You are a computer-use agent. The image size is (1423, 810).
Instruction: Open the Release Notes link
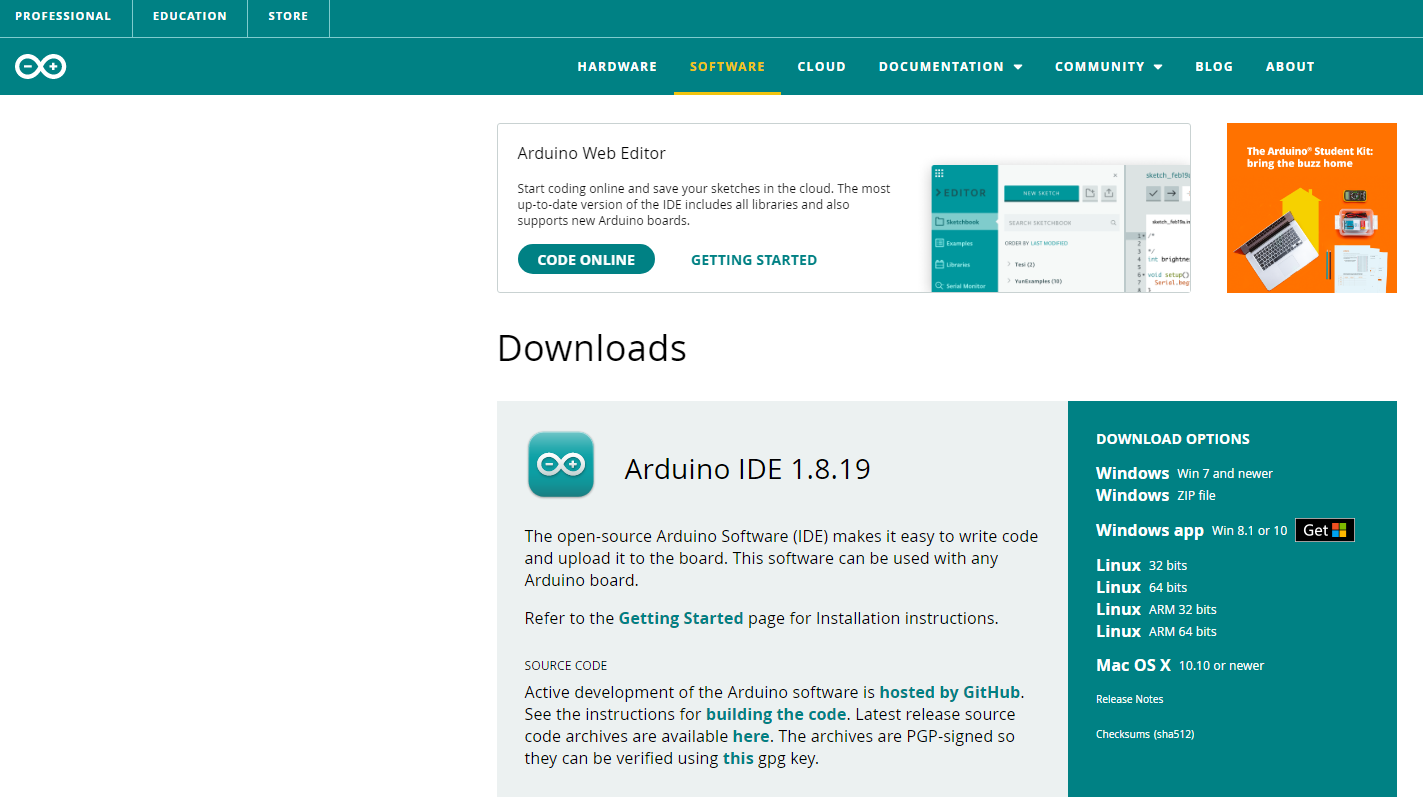pos(1129,699)
